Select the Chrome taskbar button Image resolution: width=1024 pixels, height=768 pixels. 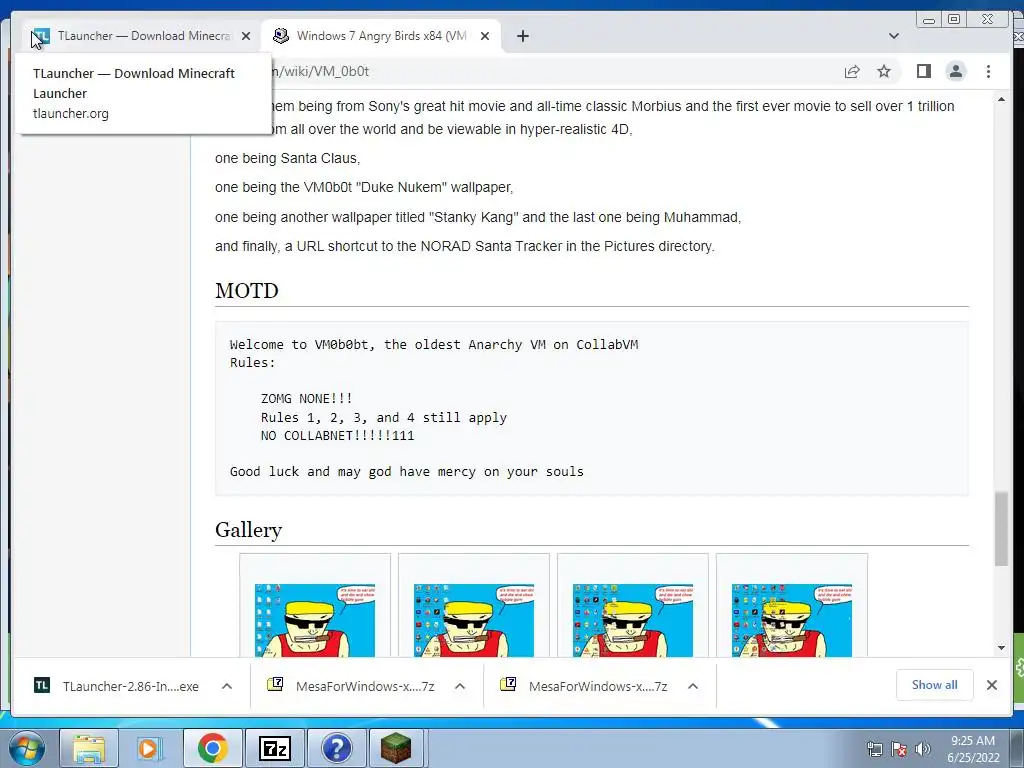(212, 748)
